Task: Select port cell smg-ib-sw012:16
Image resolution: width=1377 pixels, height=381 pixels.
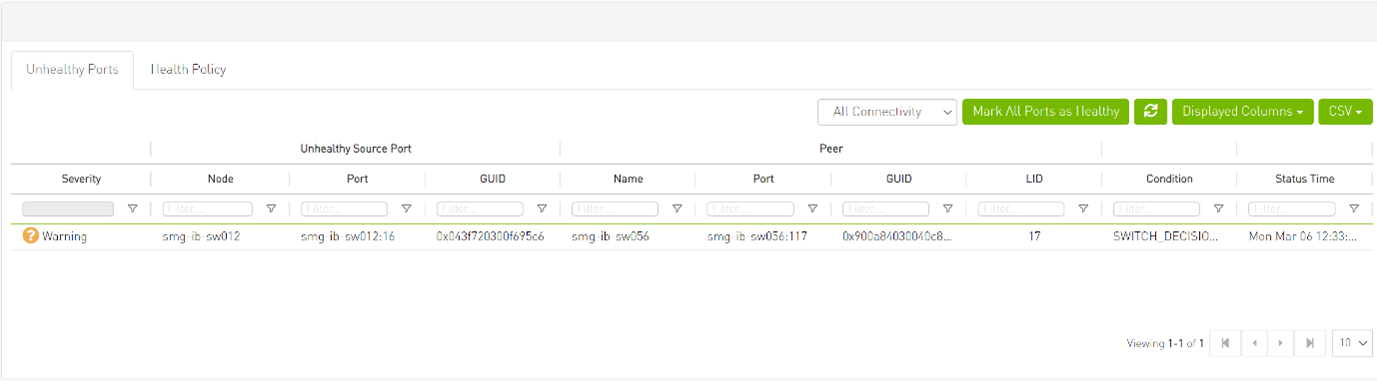Action: coord(347,237)
